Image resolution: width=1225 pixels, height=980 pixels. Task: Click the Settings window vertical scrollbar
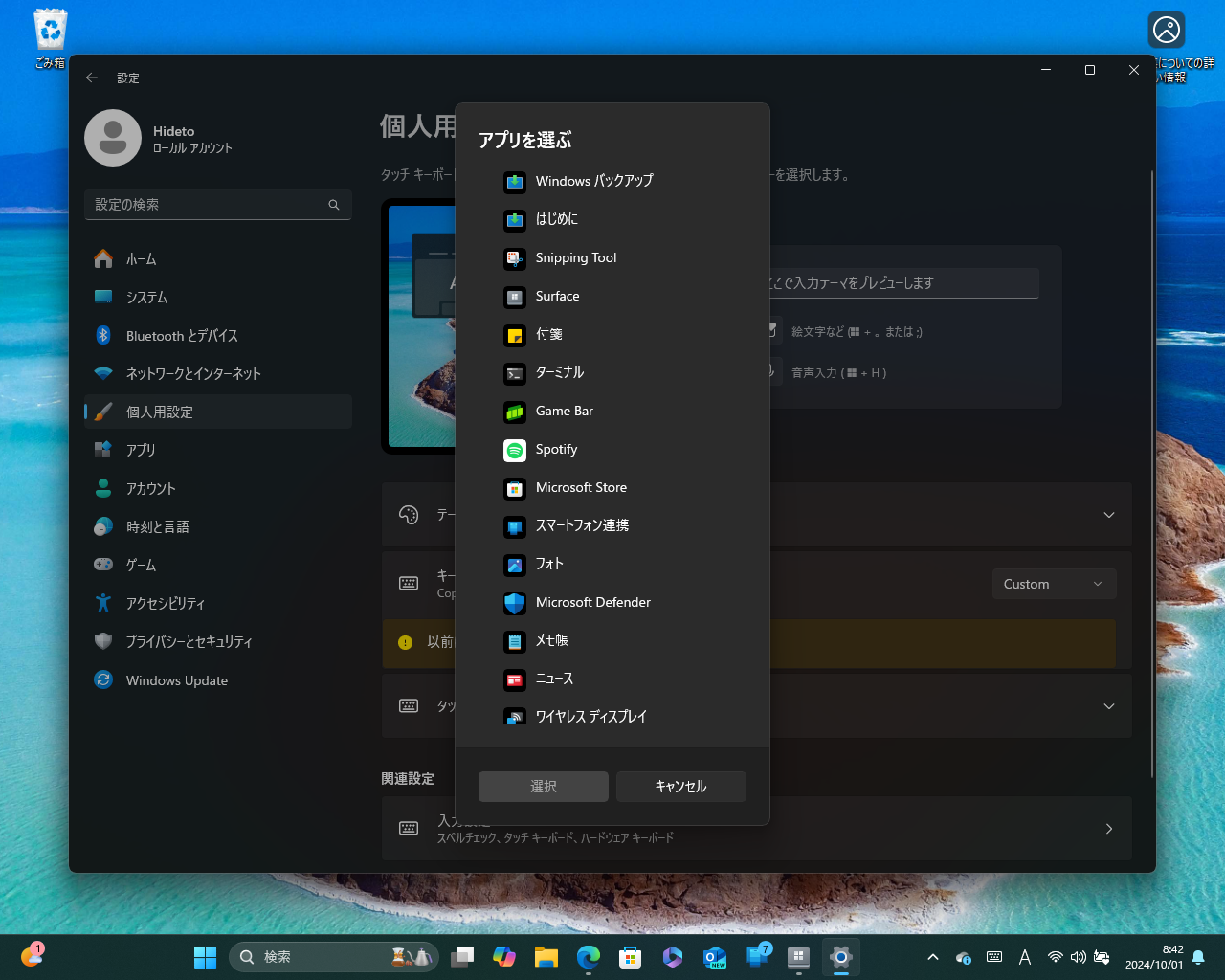pyautogui.click(x=1152, y=474)
